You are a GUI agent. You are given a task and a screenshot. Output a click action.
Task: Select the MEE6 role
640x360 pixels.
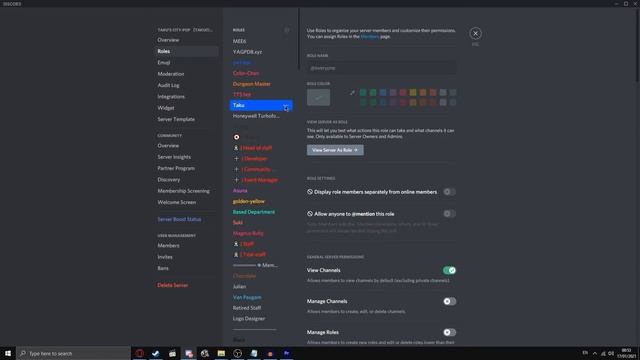pos(240,41)
